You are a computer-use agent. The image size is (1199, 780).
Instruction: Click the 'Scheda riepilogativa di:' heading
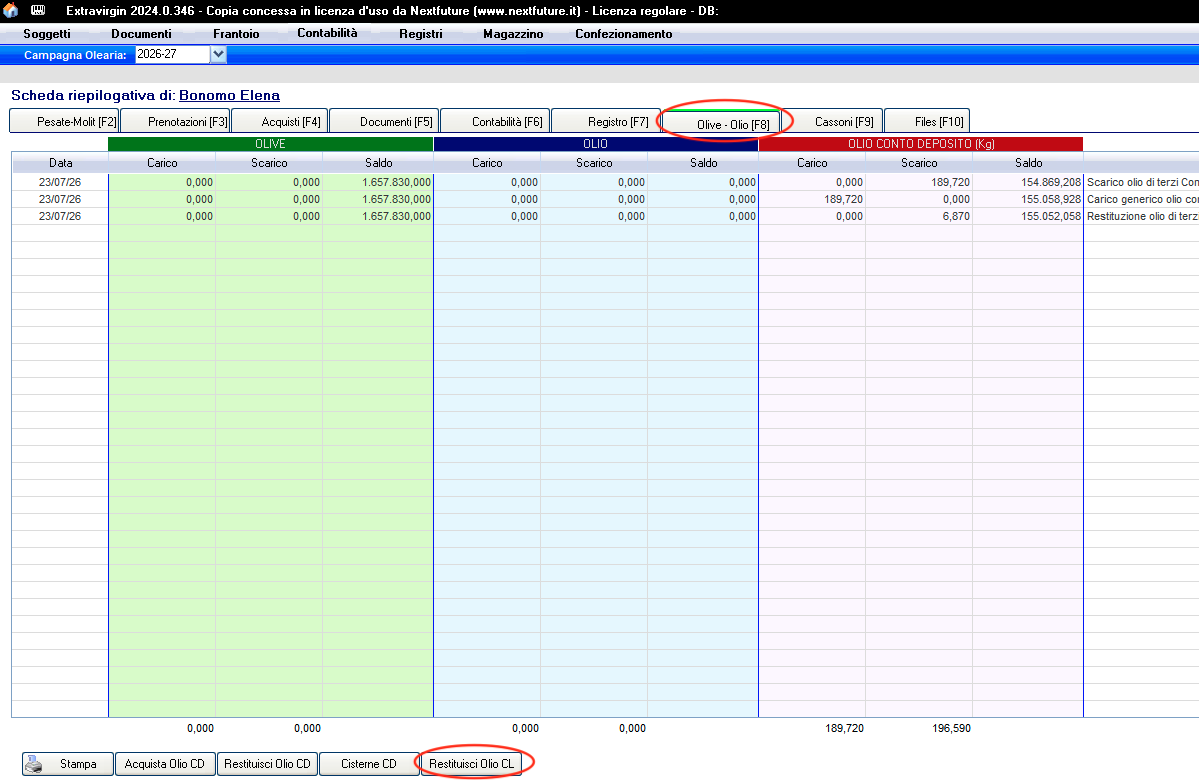93,96
